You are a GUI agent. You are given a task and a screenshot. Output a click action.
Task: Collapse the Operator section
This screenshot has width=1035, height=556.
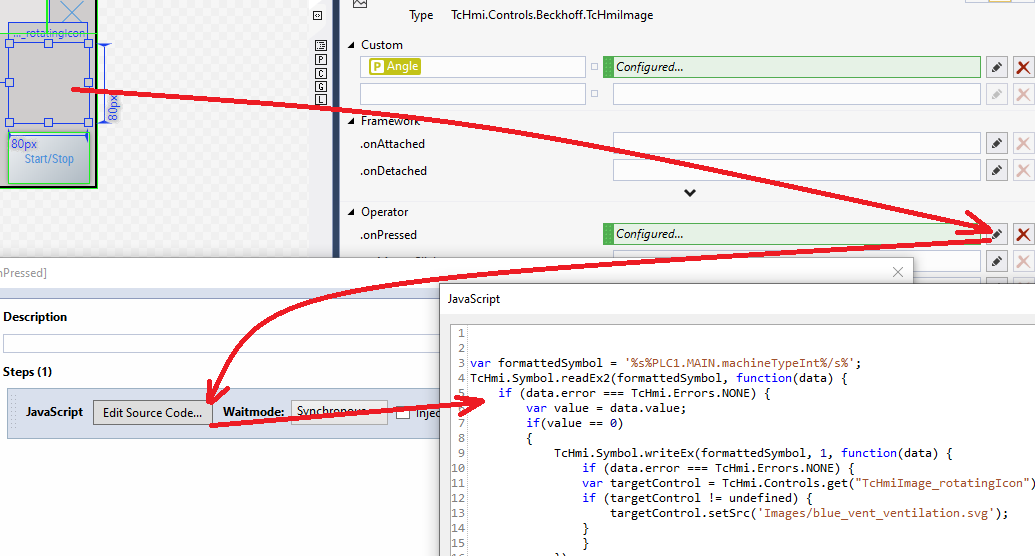tap(351, 212)
